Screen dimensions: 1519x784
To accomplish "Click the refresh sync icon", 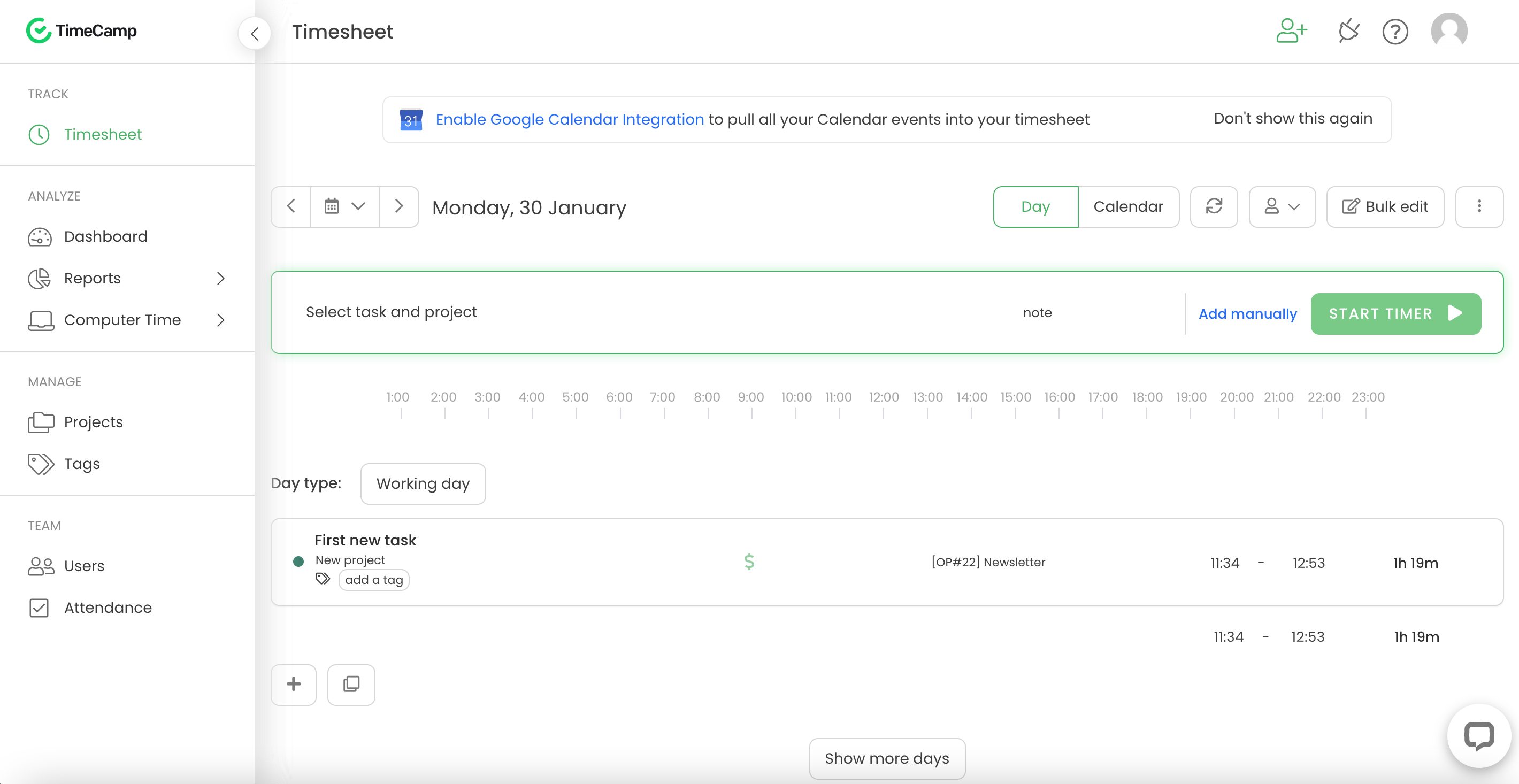I will tap(1215, 206).
